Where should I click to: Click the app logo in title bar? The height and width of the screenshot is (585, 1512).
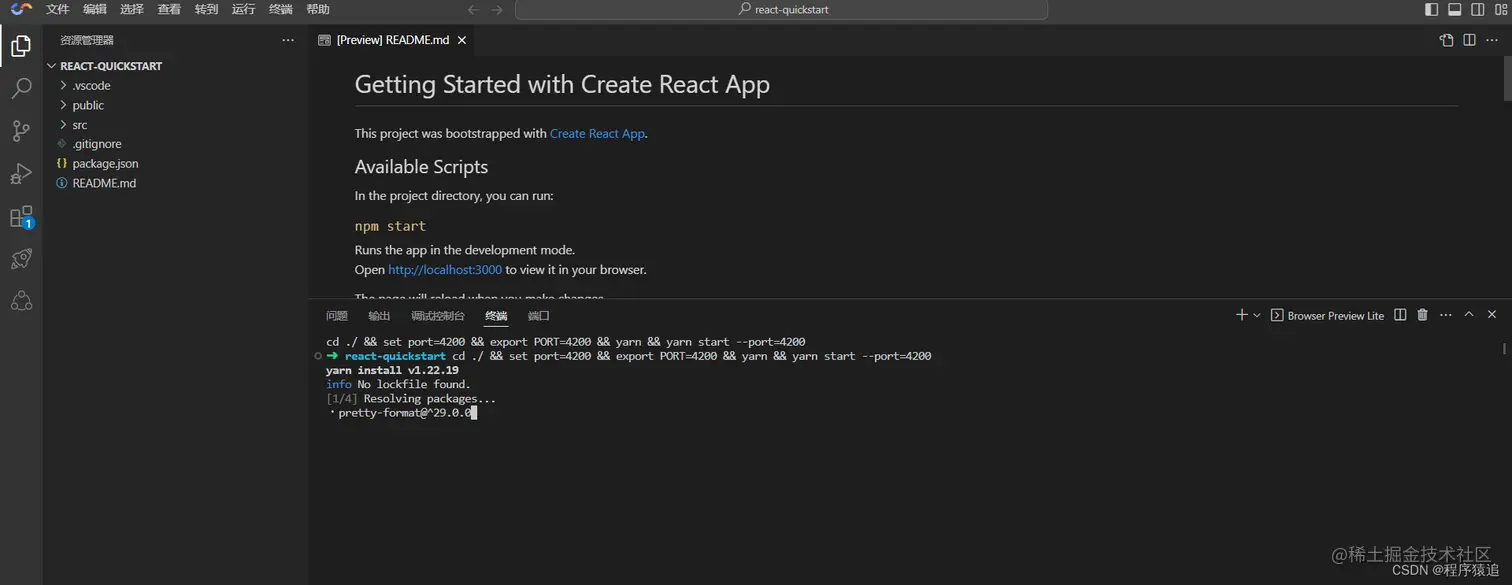[x=21, y=9]
